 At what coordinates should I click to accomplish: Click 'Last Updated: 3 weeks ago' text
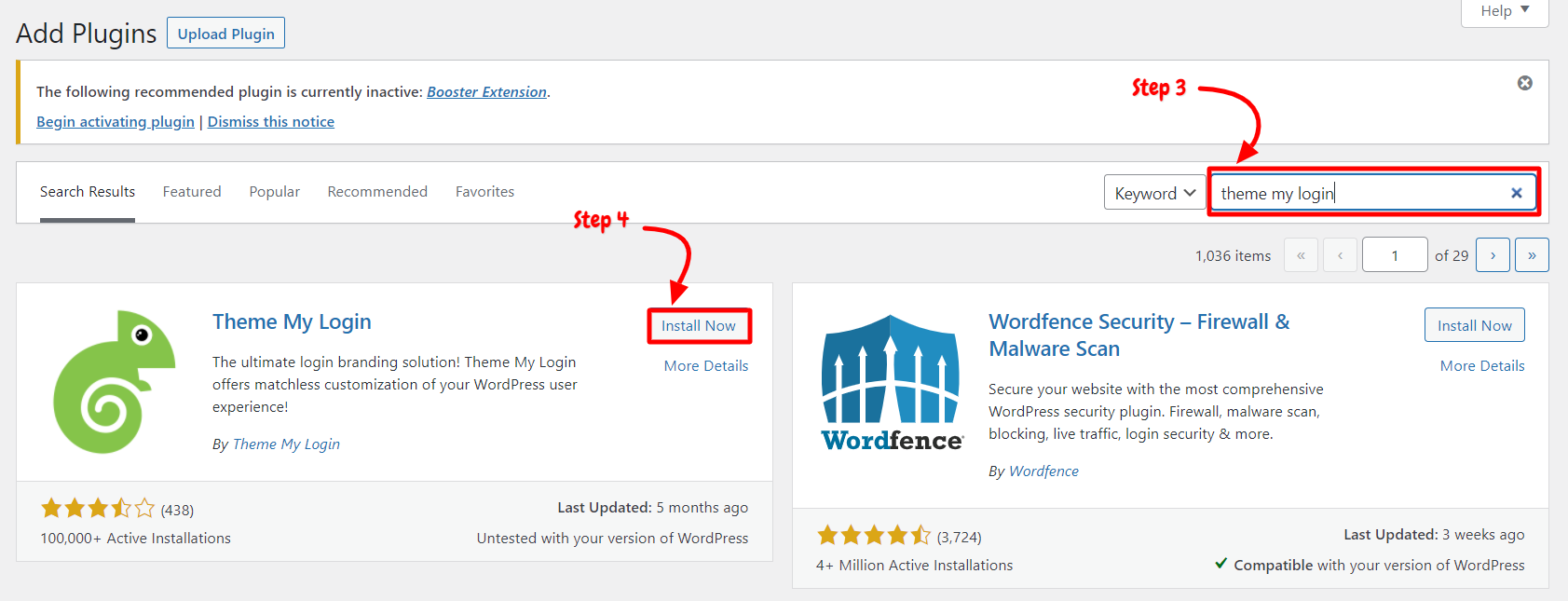(x=1434, y=535)
